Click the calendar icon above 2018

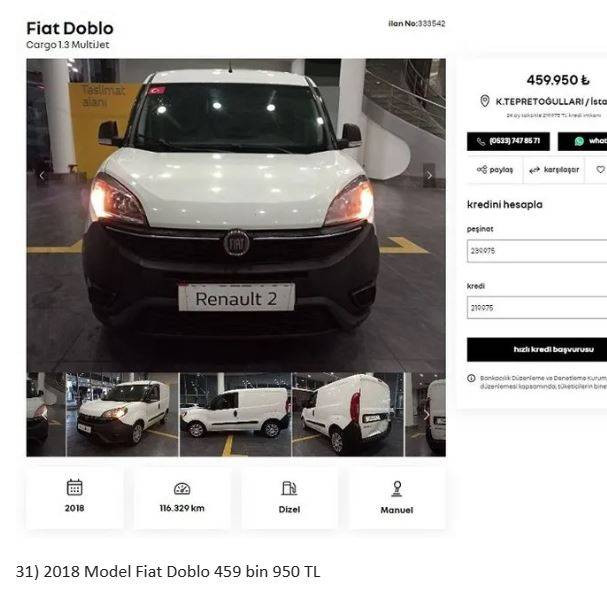[x=74, y=487]
